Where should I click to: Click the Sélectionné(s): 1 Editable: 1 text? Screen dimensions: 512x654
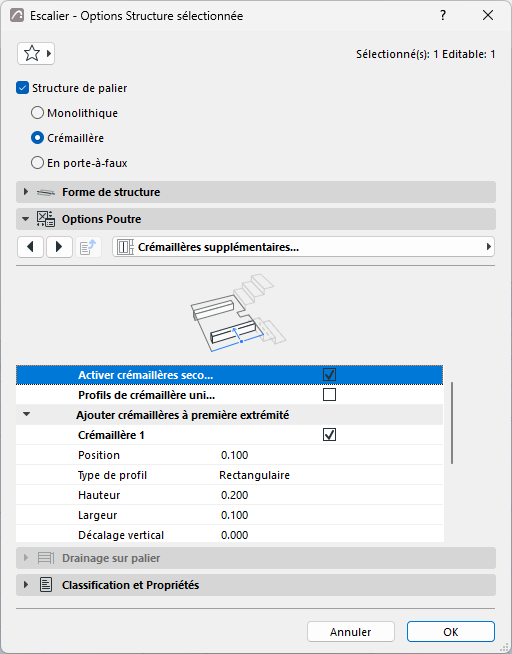(426, 54)
